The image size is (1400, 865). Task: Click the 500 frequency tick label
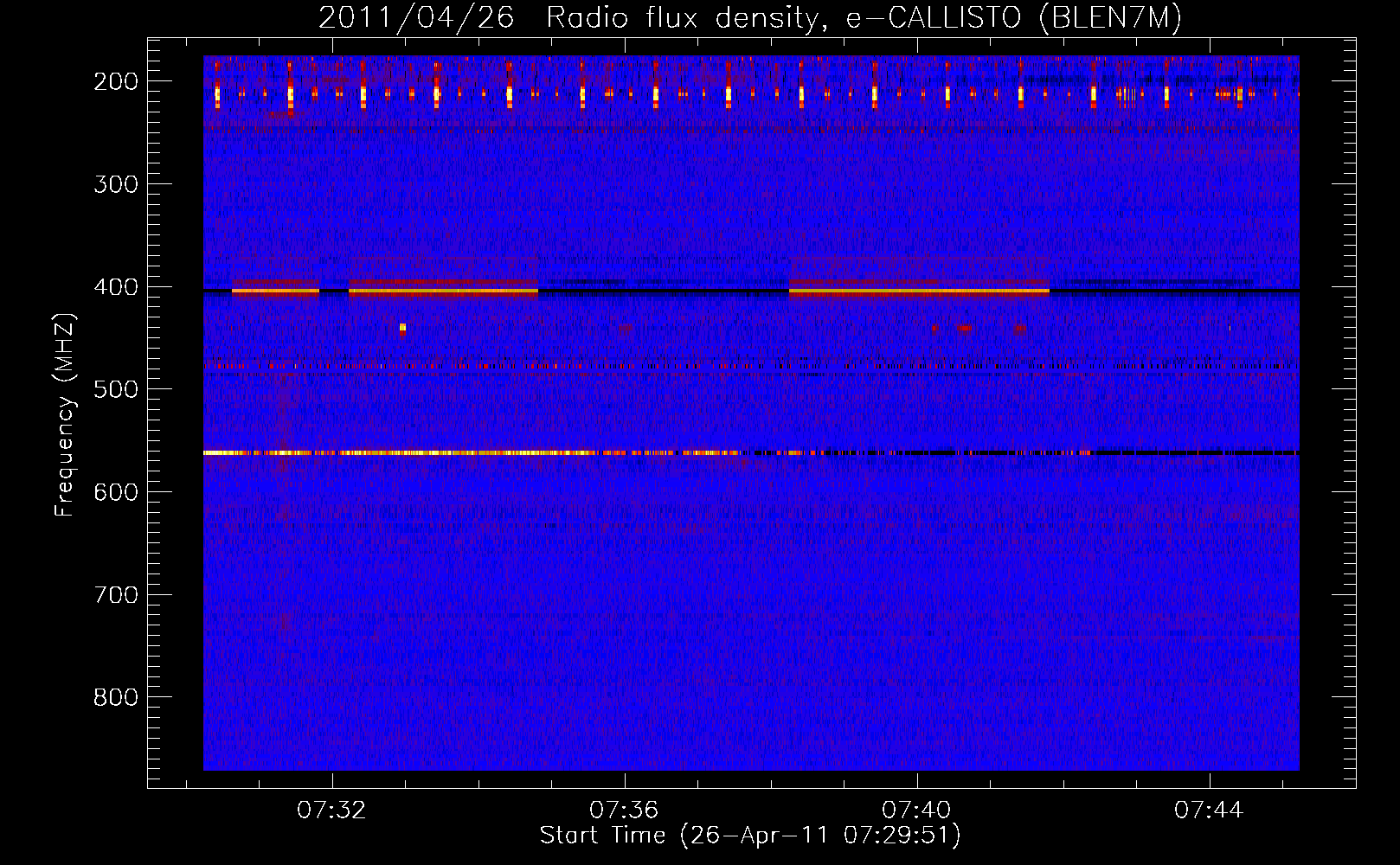(116, 389)
